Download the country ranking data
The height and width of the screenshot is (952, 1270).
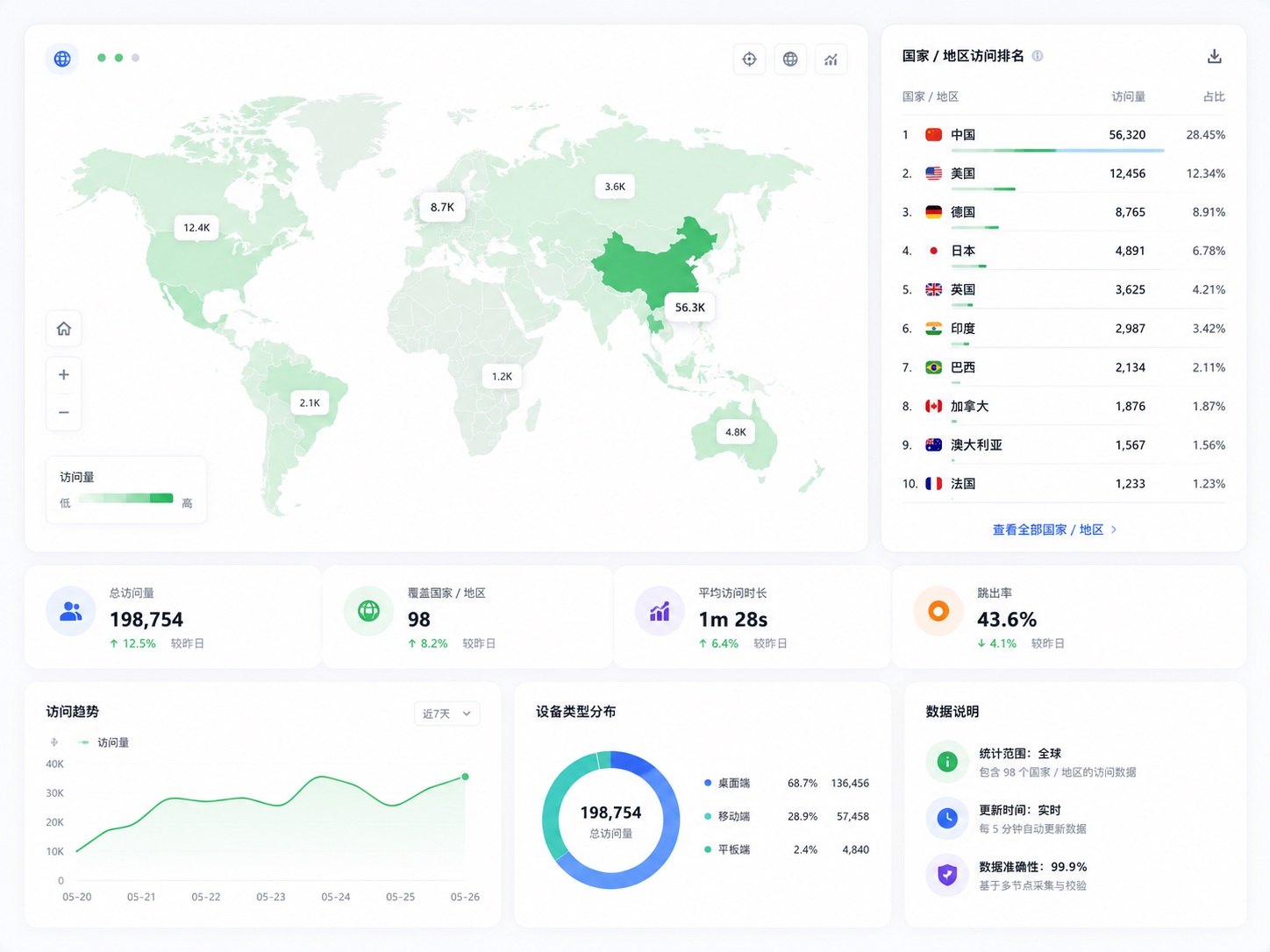pyautogui.click(x=1214, y=56)
